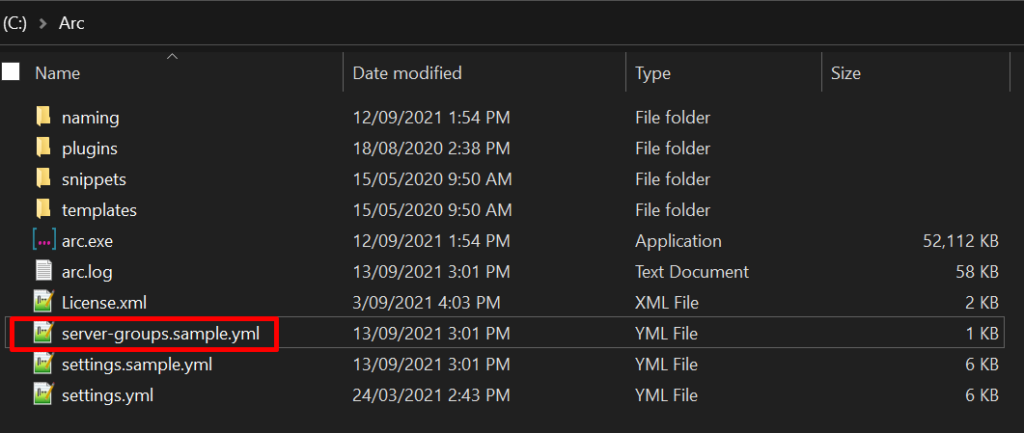This screenshot has height=433, width=1024.
Task: Open the Arc breadcrumb location
Action: tap(72, 23)
